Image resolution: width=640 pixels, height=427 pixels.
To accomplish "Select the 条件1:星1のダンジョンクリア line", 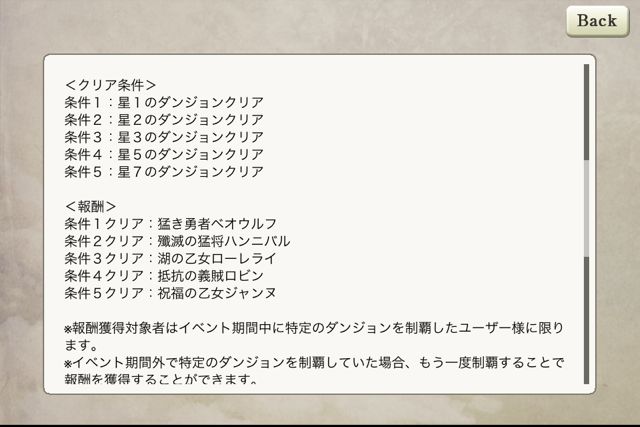I will [x=164, y=102].
